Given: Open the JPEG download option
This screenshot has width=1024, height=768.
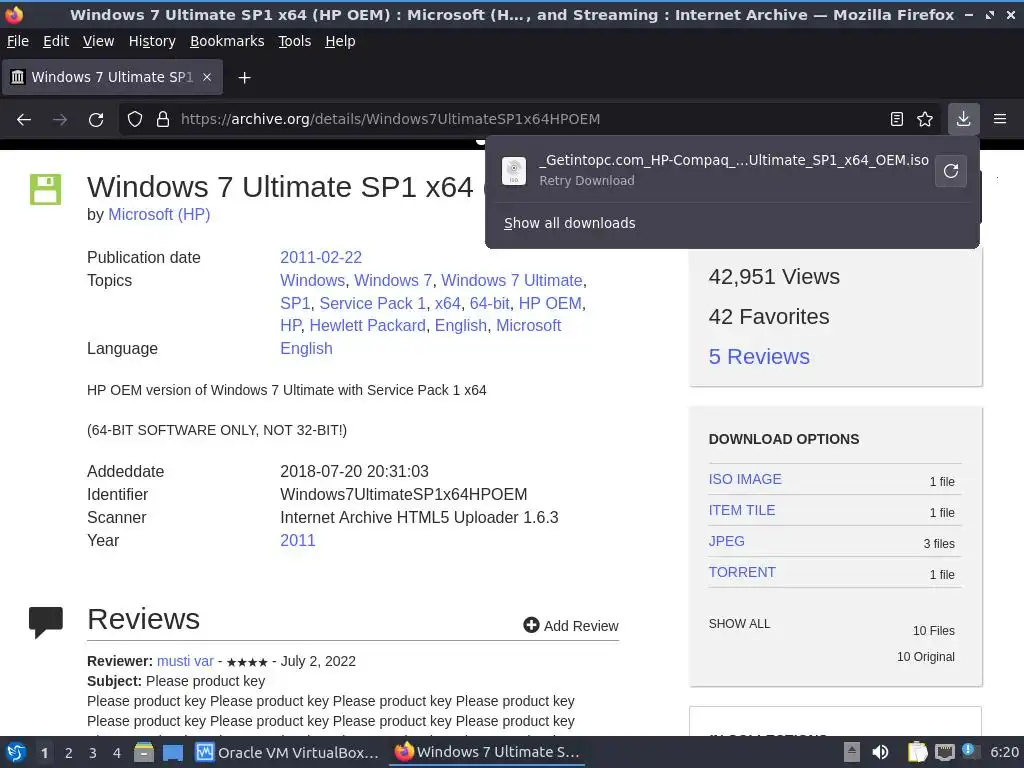Looking at the screenshot, I should pyautogui.click(x=727, y=541).
